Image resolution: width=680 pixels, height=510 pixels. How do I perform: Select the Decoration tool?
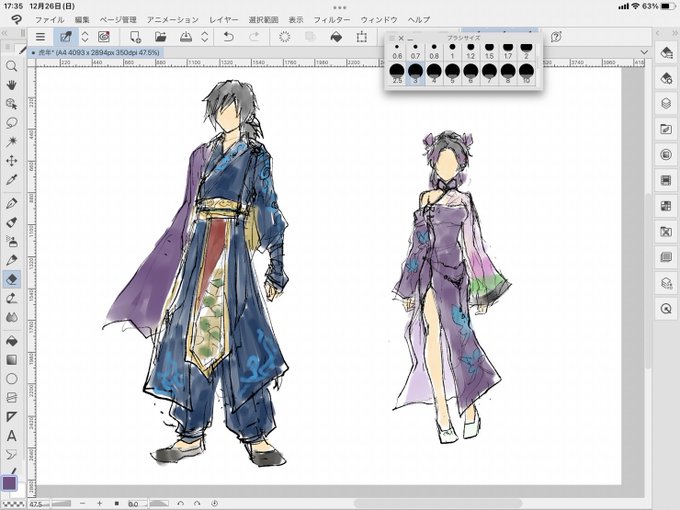(12, 260)
